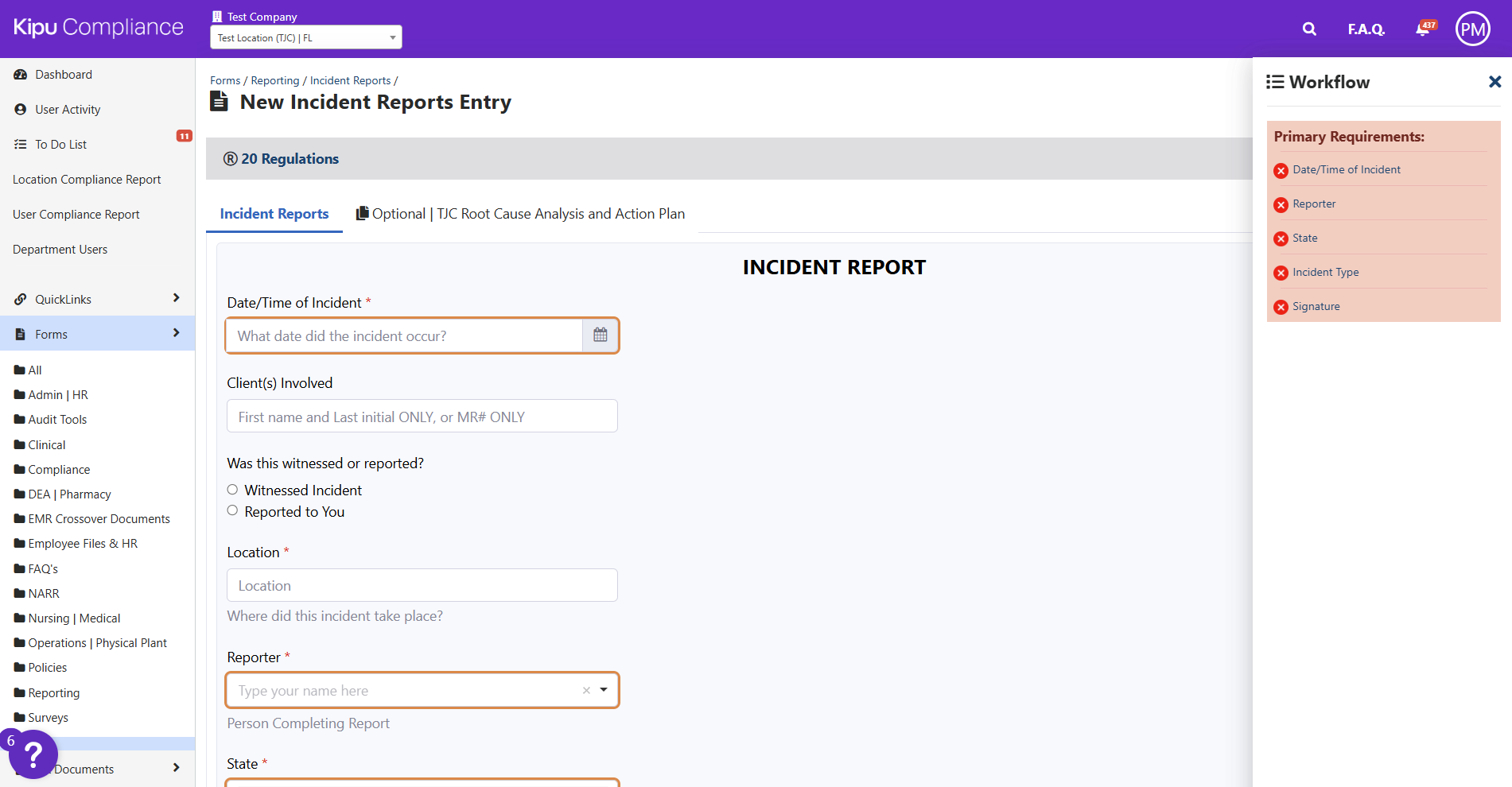Expand the QuickLinks sidebar menu
This screenshot has height=787, width=1512.
pos(97,299)
